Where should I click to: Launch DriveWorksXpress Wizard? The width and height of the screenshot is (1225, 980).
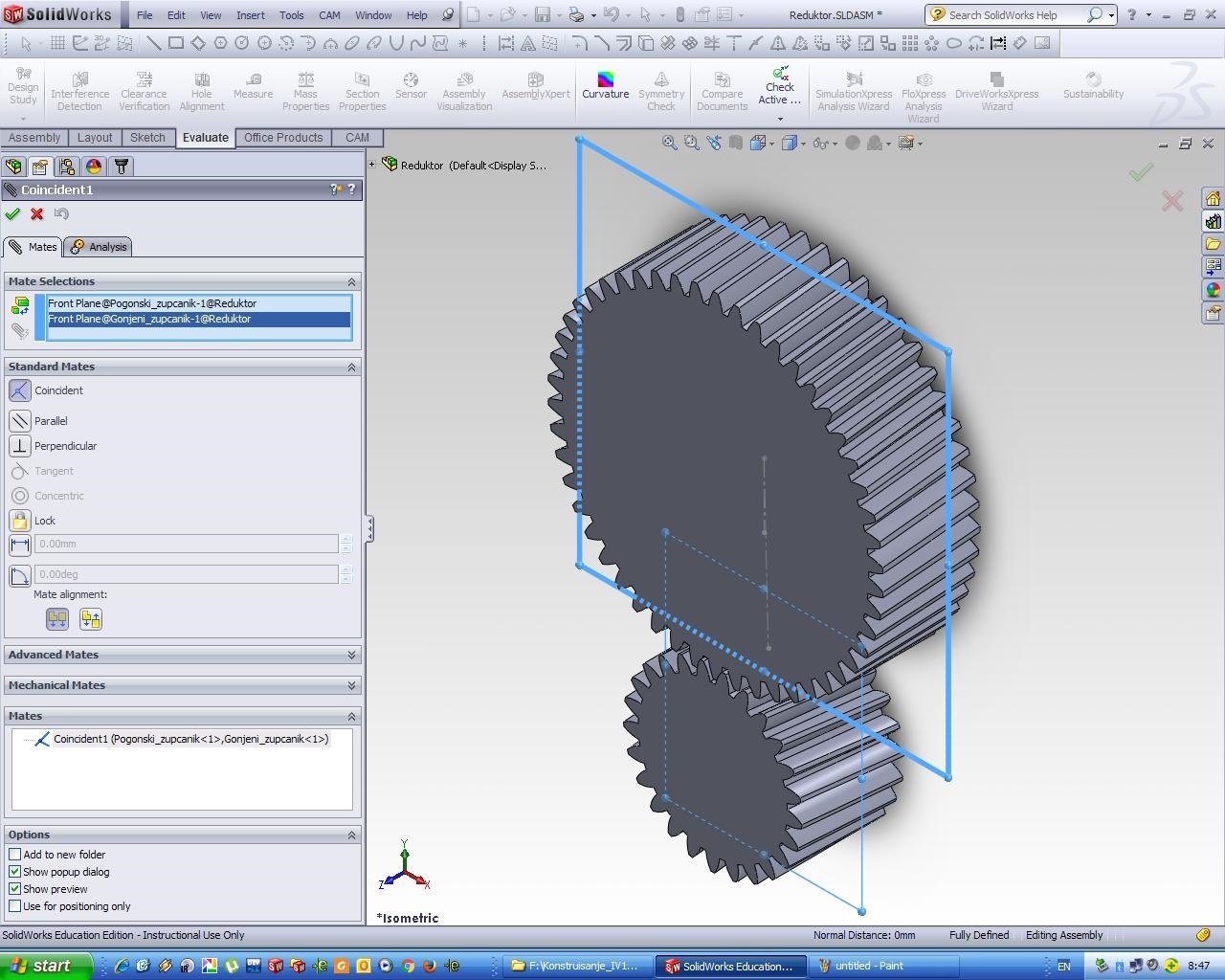pos(996,92)
